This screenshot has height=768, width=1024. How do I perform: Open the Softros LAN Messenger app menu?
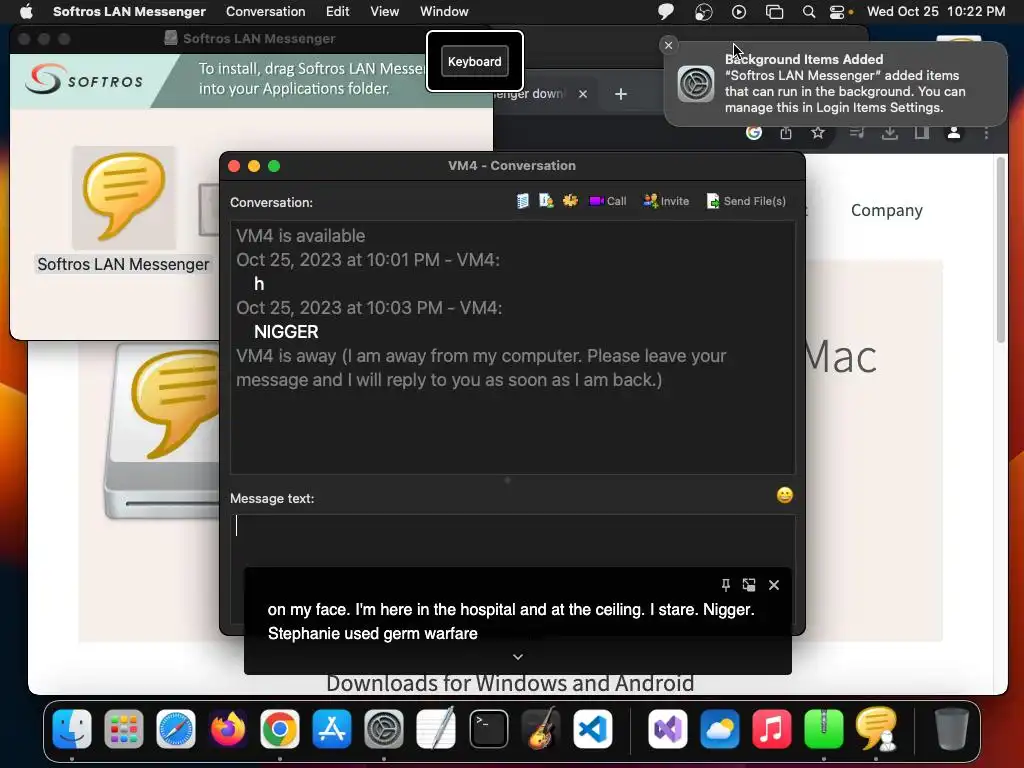pyautogui.click(x=129, y=11)
